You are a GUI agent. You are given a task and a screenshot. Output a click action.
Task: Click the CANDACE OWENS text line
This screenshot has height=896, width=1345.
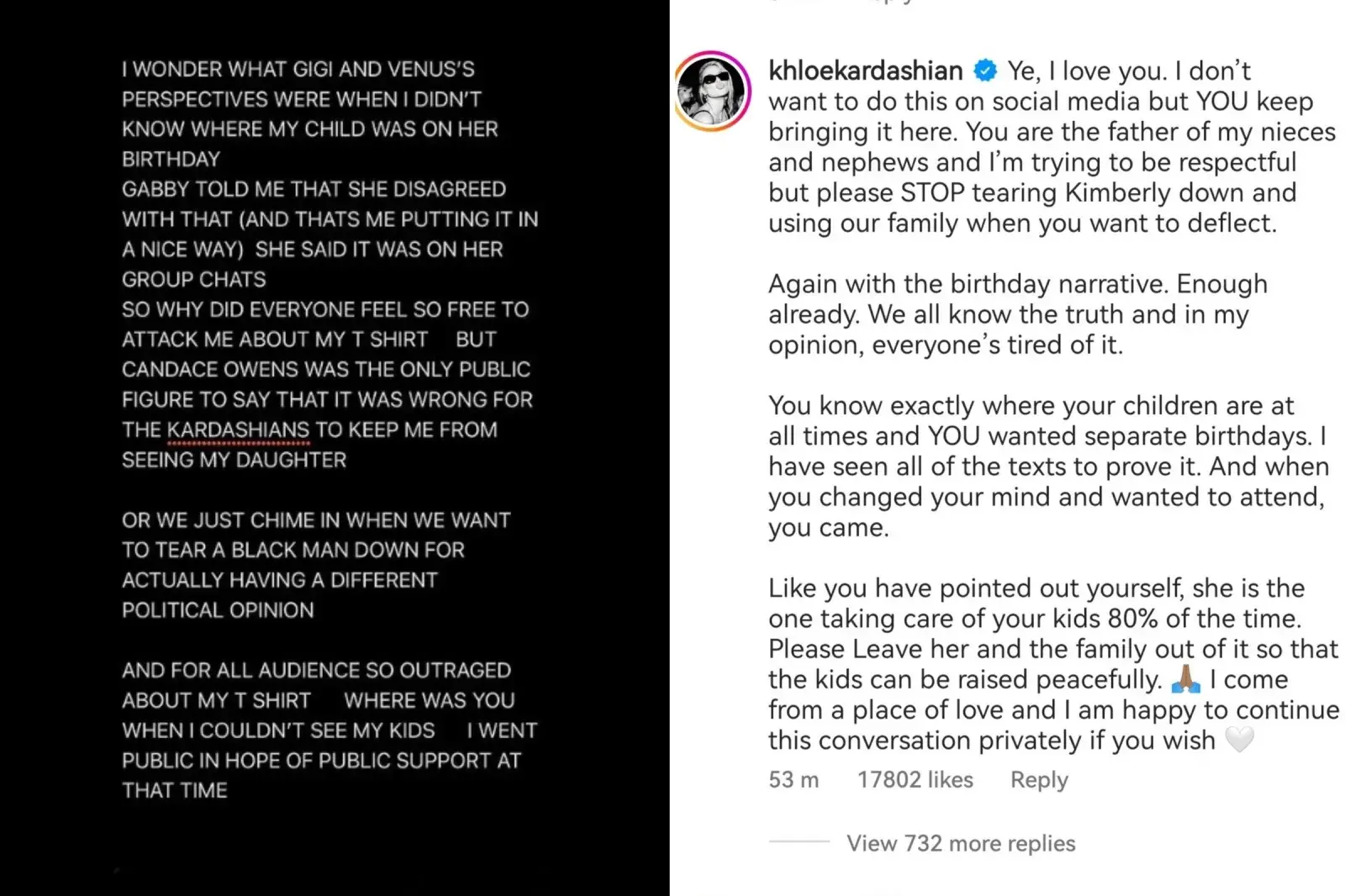[x=325, y=369]
